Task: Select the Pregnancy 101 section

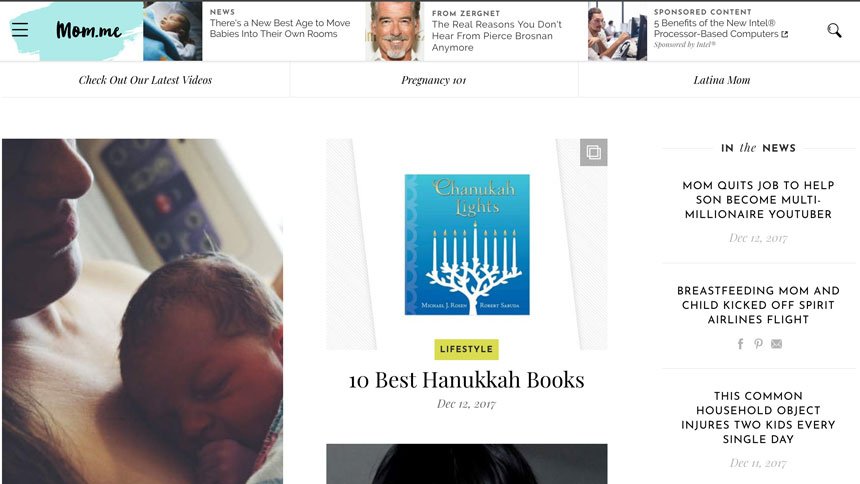Action: click(x=433, y=80)
